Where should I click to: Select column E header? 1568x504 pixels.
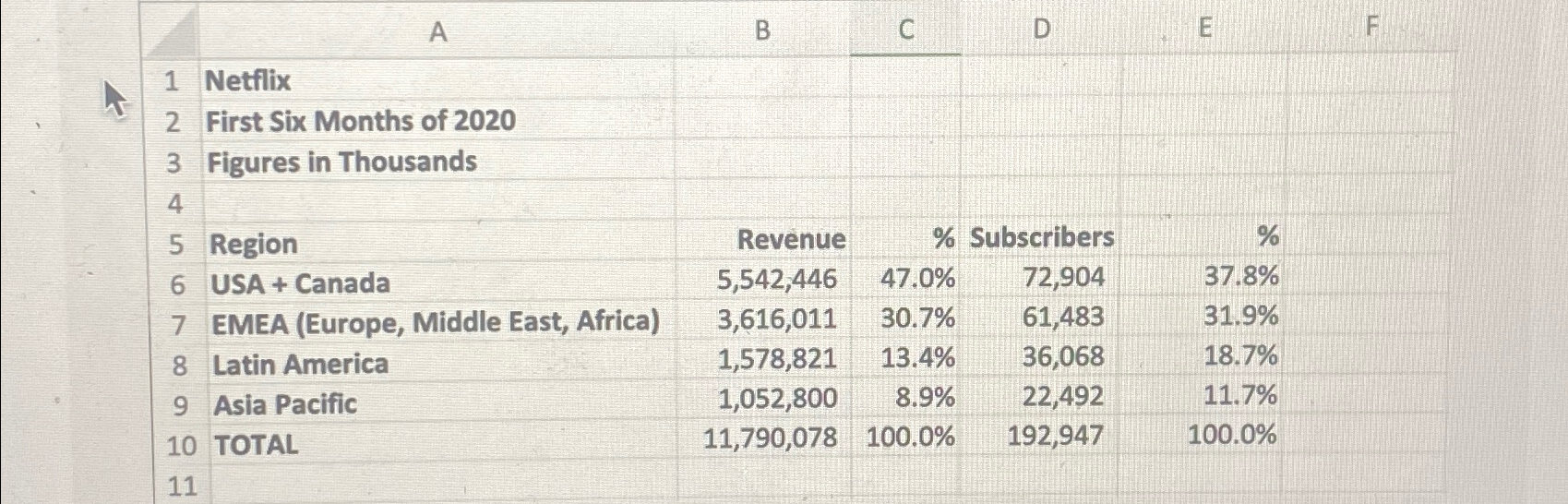[1203, 29]
